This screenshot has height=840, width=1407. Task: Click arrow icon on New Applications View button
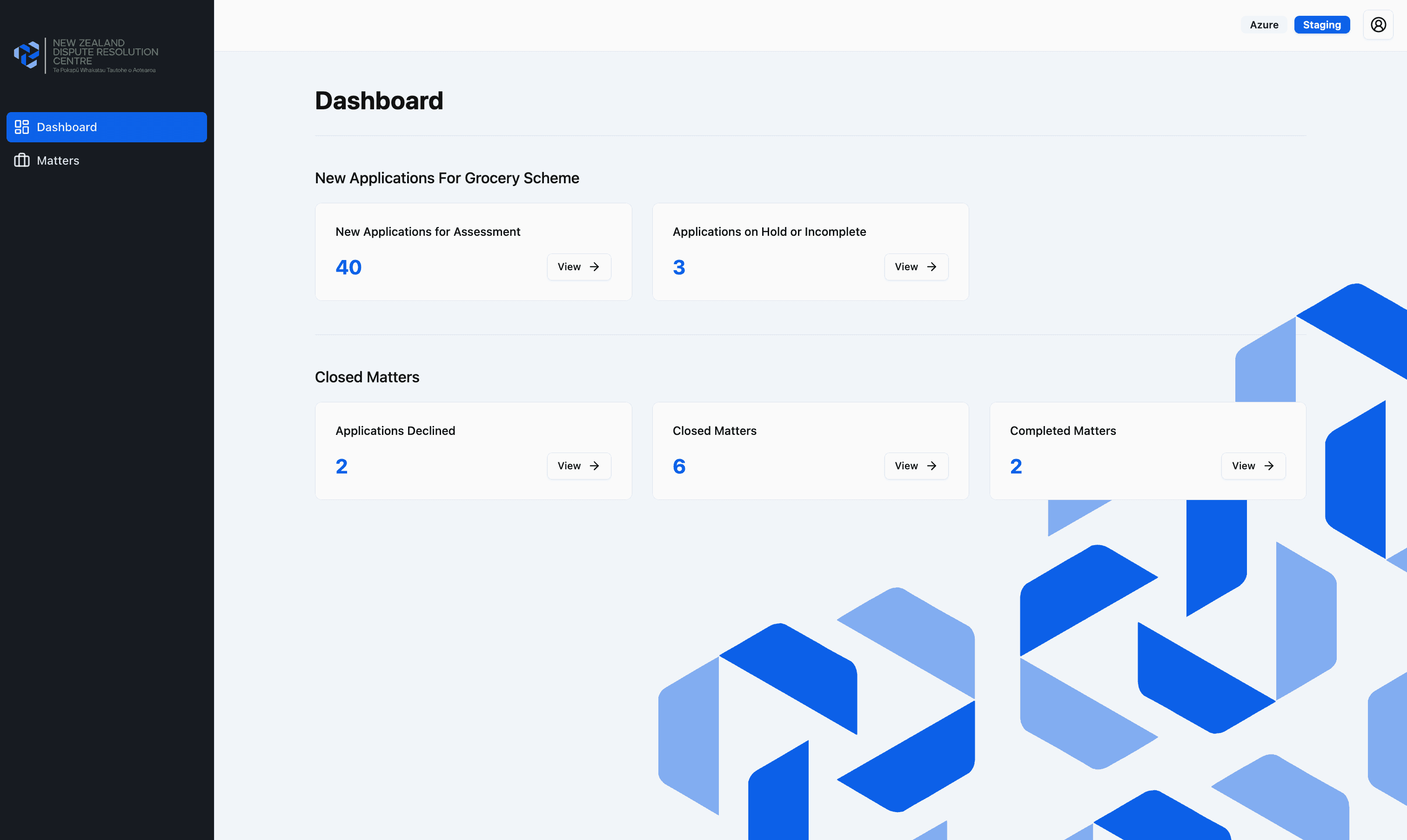click(x=594, y=267)
